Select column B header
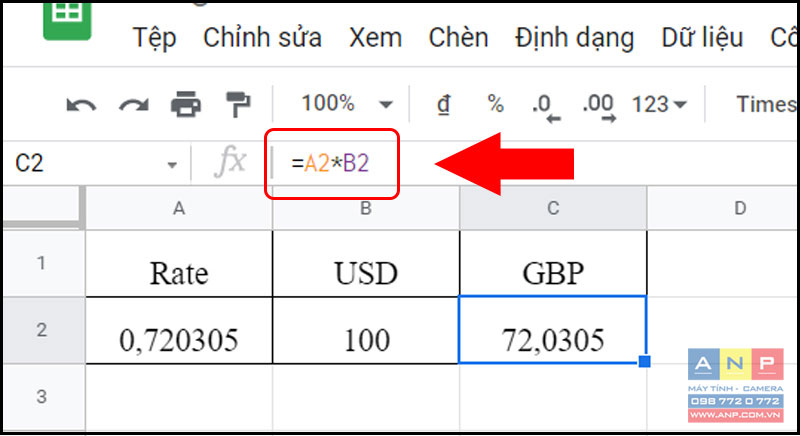This screenshot has height=436, width=800. (x=366, y=208)
